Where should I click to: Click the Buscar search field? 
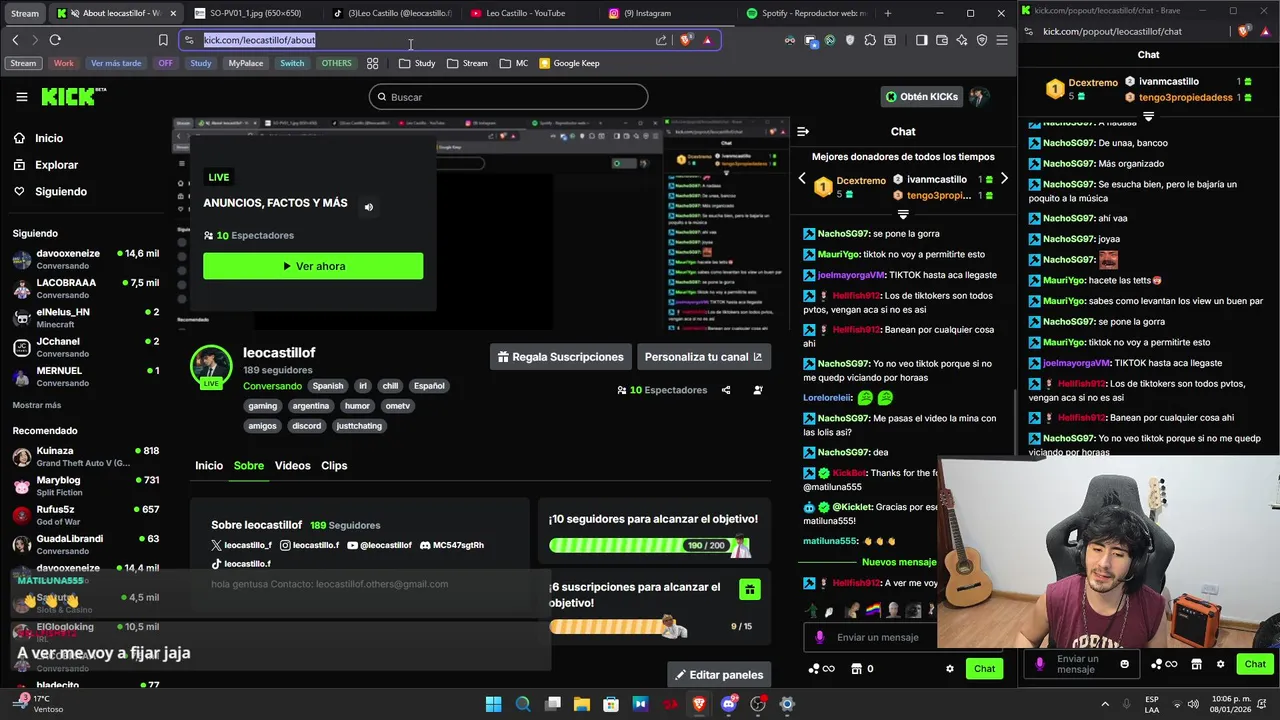508,97
